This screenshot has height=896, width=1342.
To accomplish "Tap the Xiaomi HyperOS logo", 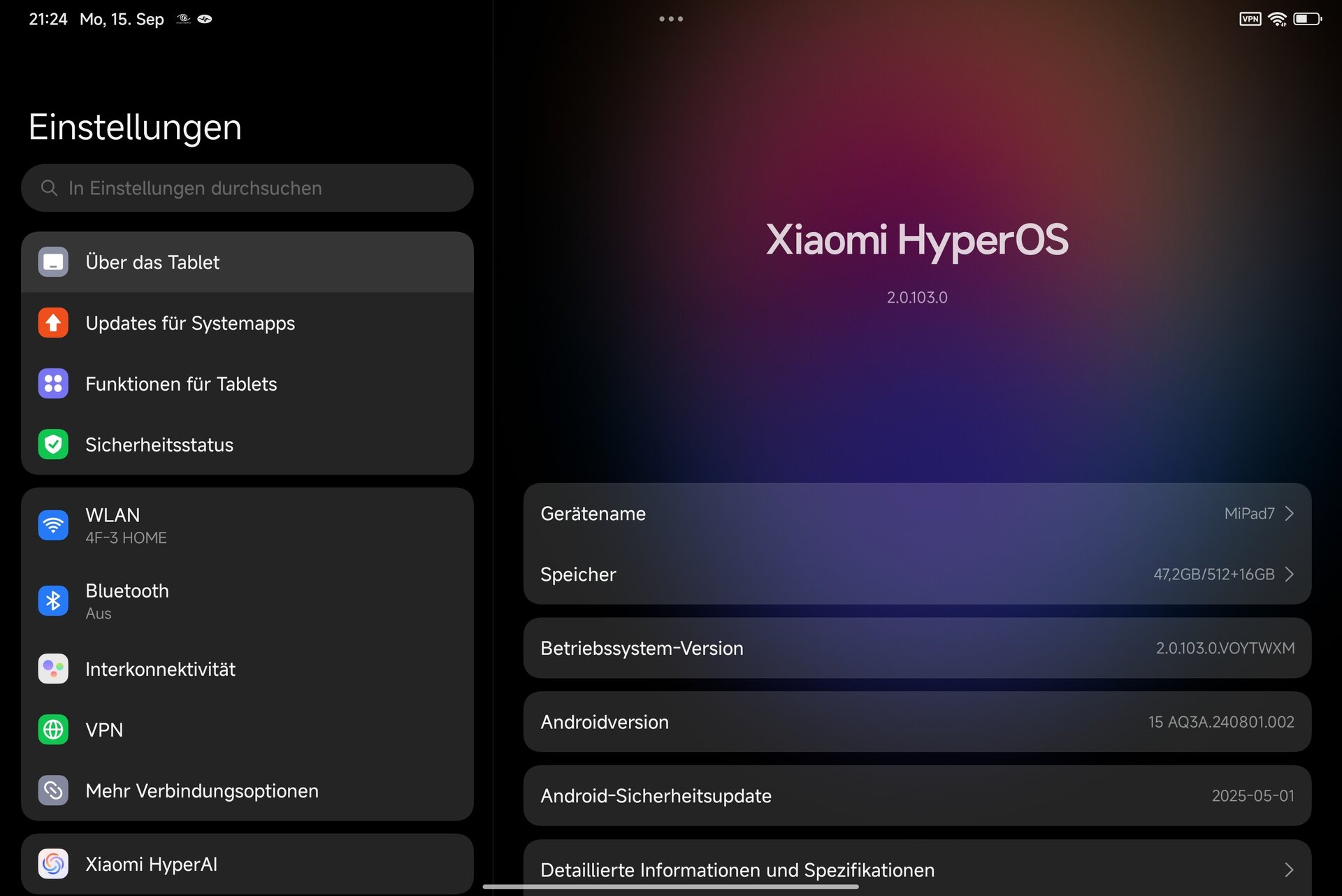I will point(917,240).
